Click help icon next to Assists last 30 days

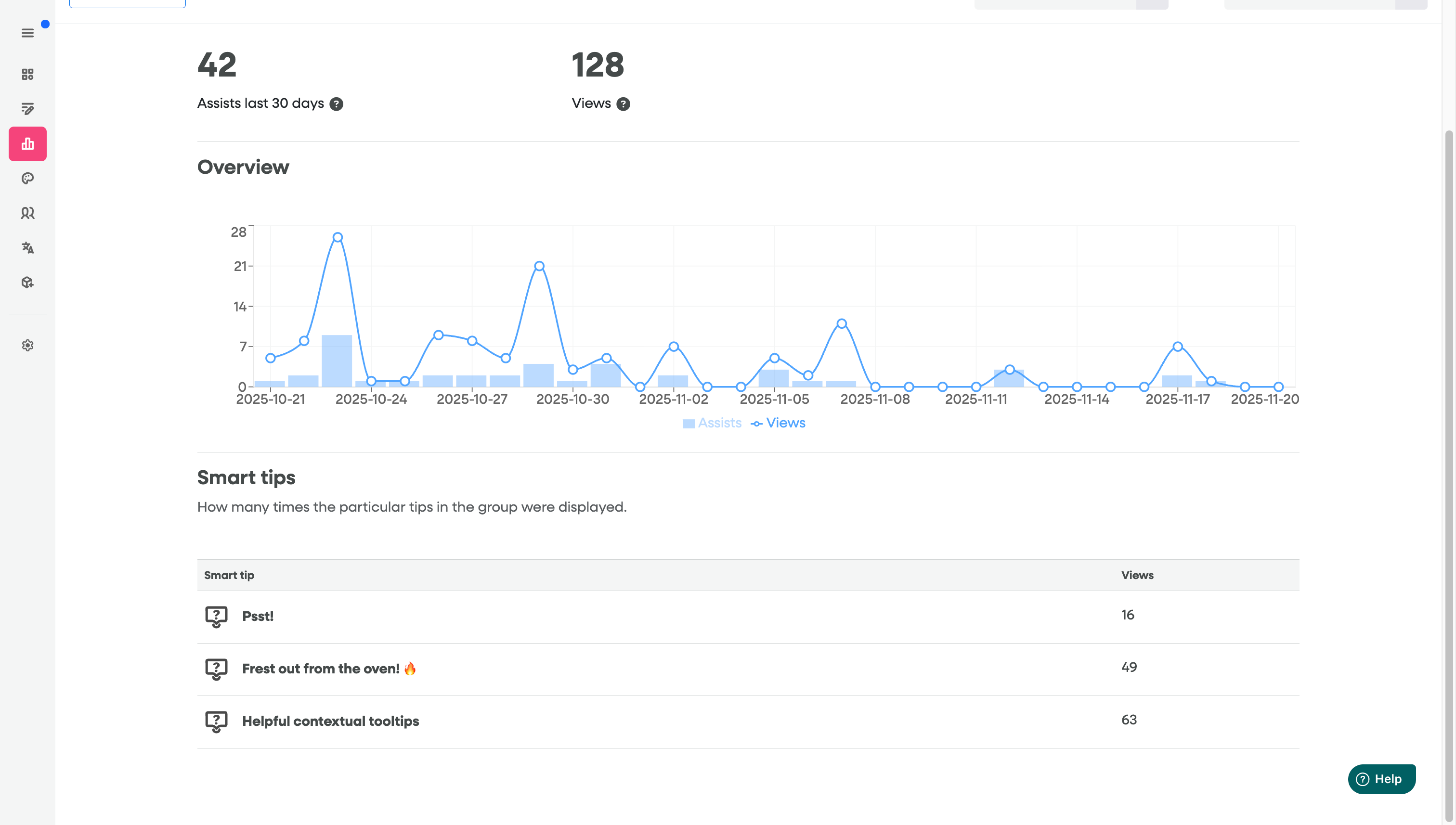coord(336,104)
